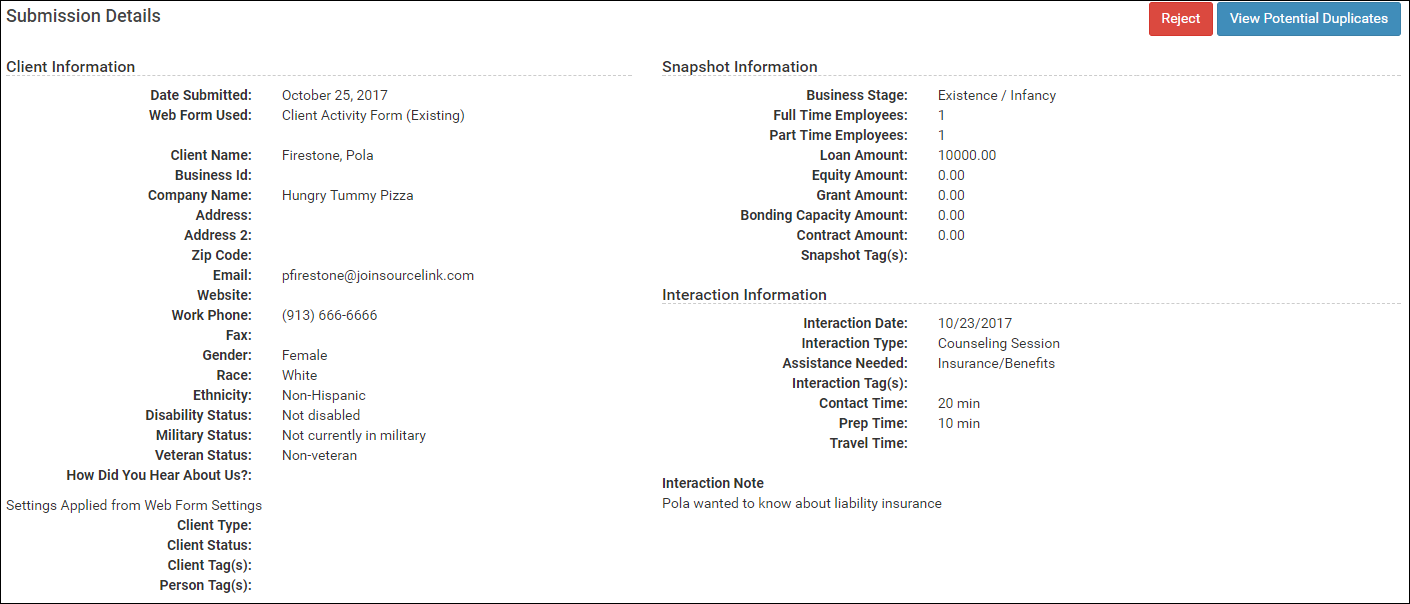Select Existence / Infancy business stage
Image resolution: width=1410 pixels, height=604 pixels.
(997, 95)
